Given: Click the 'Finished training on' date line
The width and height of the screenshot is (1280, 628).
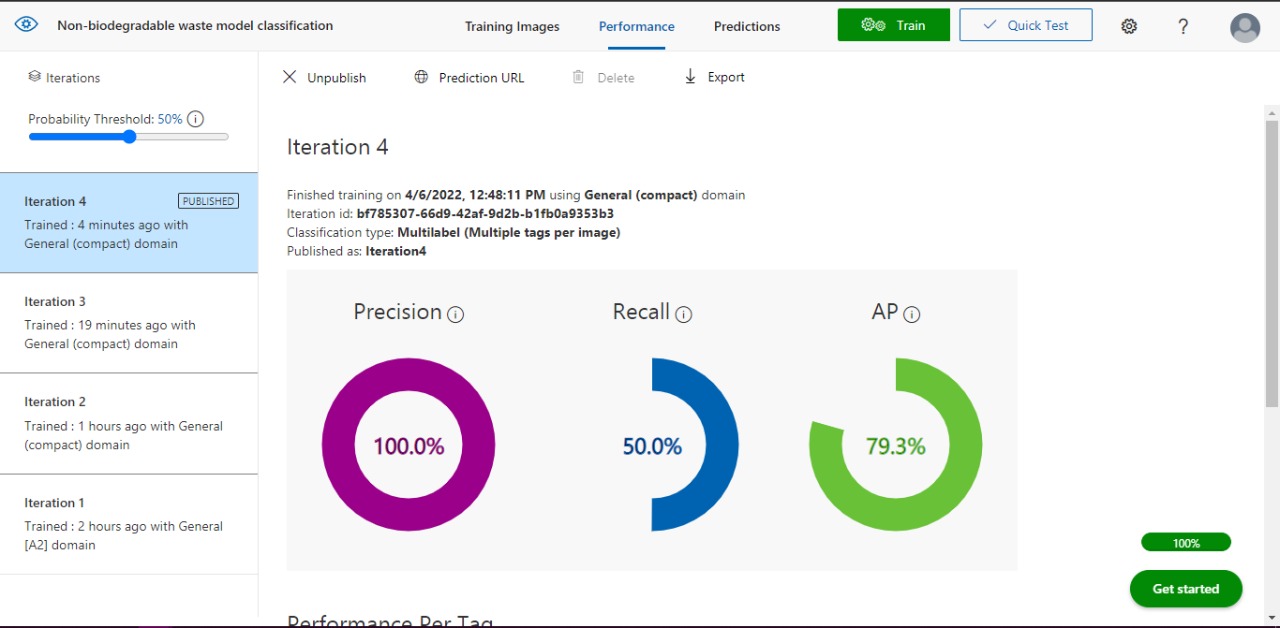Looking at the screenshot, I should (516, 195).
